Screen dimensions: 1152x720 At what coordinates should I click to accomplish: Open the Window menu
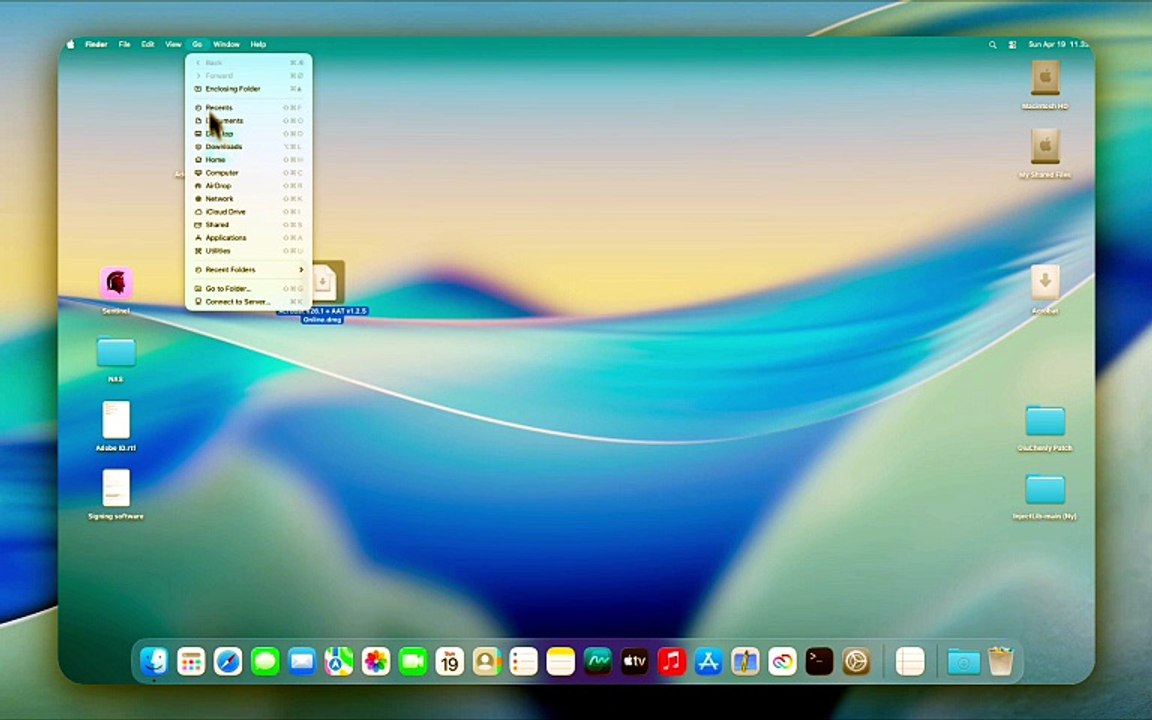pos(226,45)
